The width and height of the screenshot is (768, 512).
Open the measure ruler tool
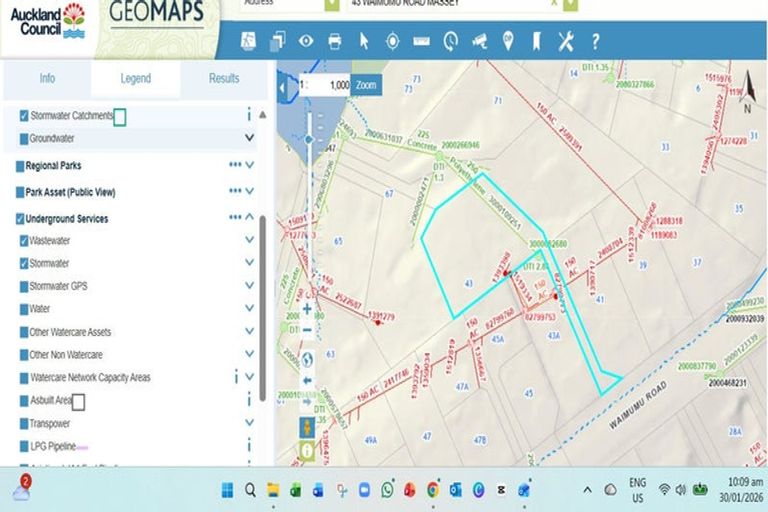[421, 41]
